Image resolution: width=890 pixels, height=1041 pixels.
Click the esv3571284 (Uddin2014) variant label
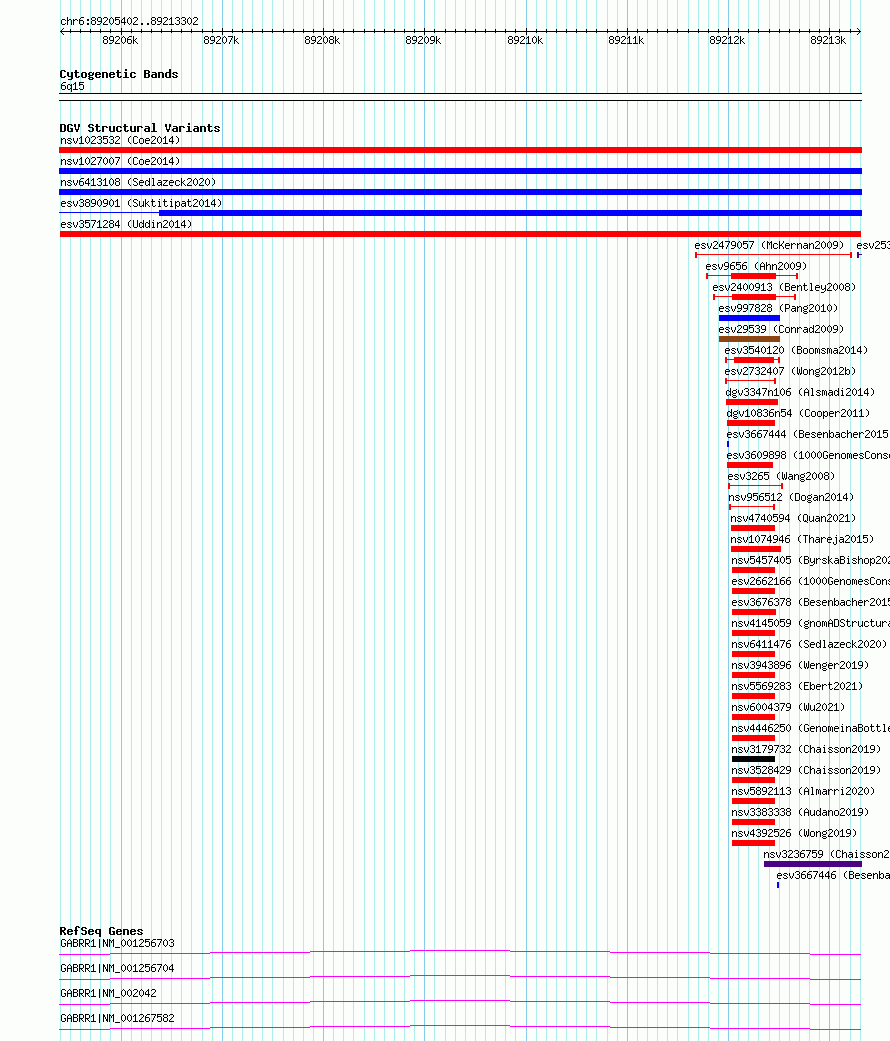pyautogui.click(x=126, y=224)
